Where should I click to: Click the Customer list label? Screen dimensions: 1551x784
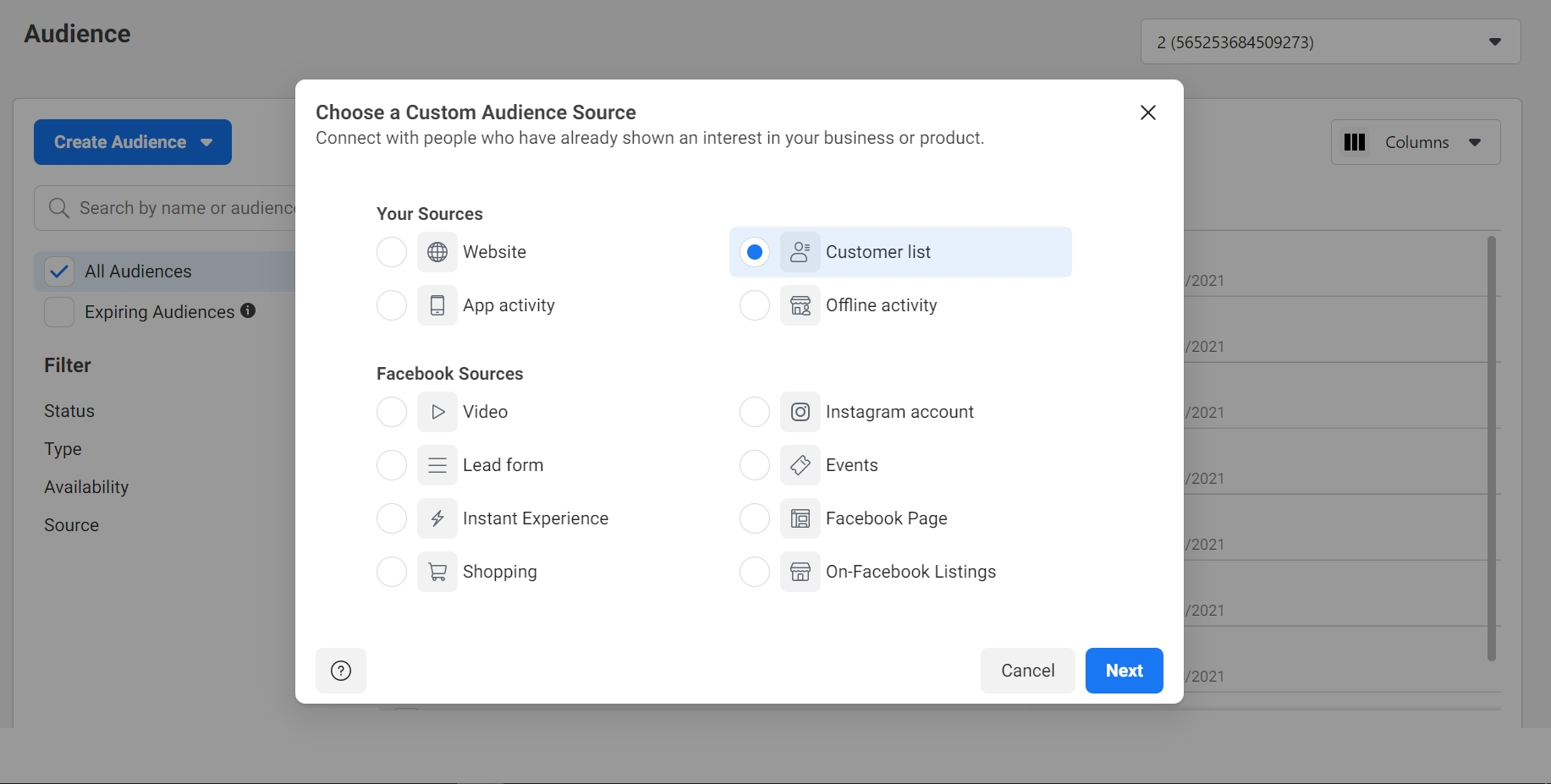pyautogui.click(x=878, y=252)
